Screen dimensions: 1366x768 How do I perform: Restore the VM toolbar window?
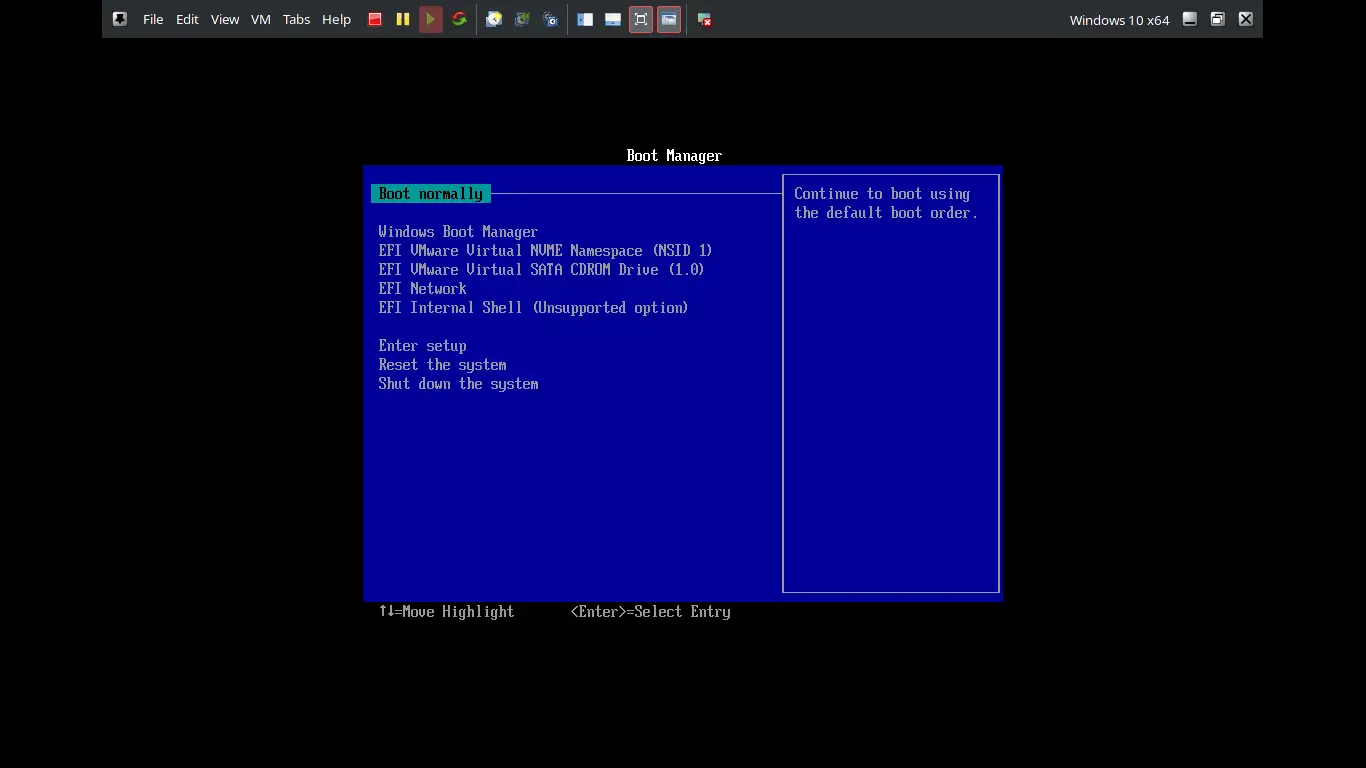pyautogui.click(x=1218, y=19)
